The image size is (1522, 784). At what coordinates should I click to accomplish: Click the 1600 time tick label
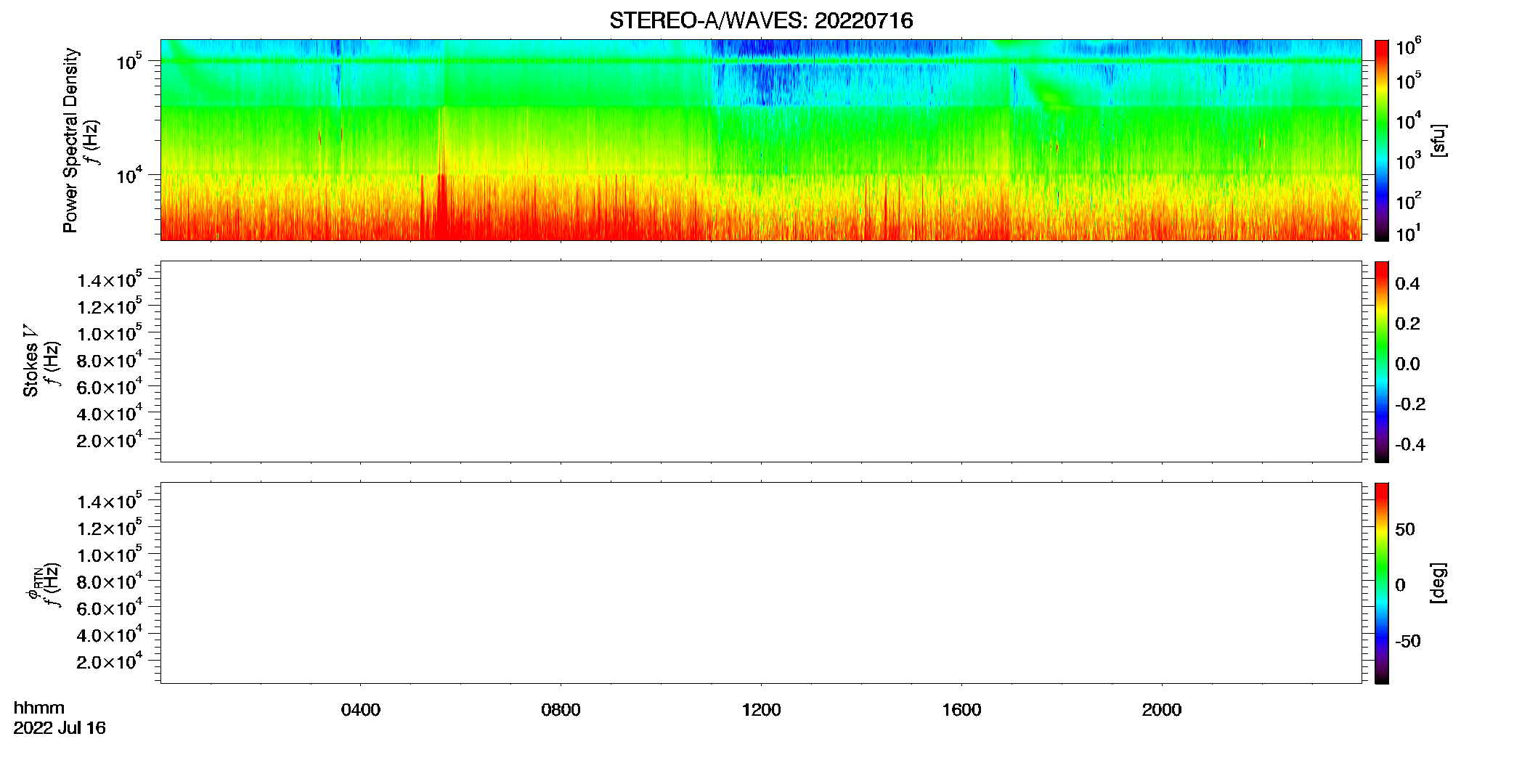tap(961, 710)
